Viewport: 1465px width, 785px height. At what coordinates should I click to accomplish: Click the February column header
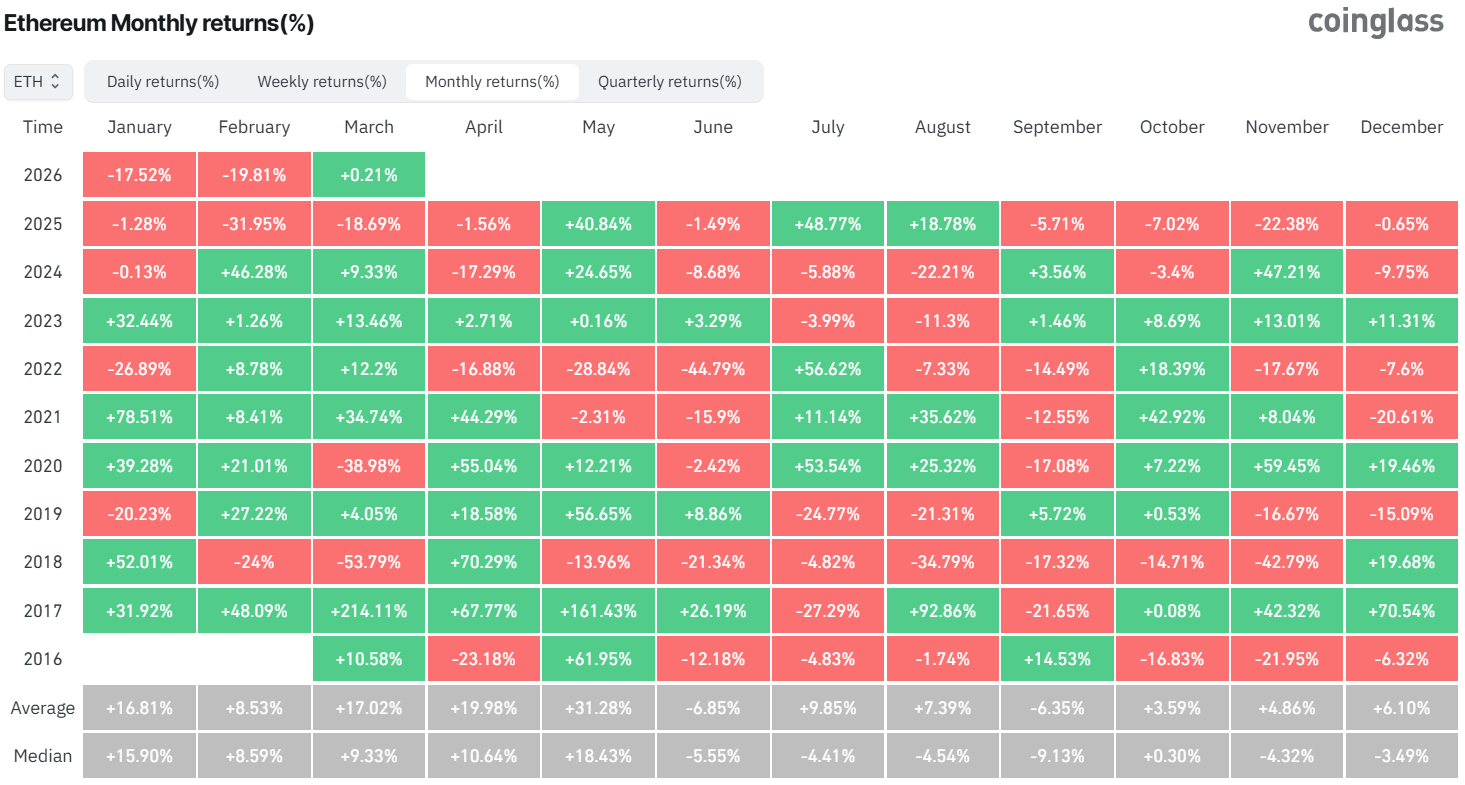coord(254,127)
